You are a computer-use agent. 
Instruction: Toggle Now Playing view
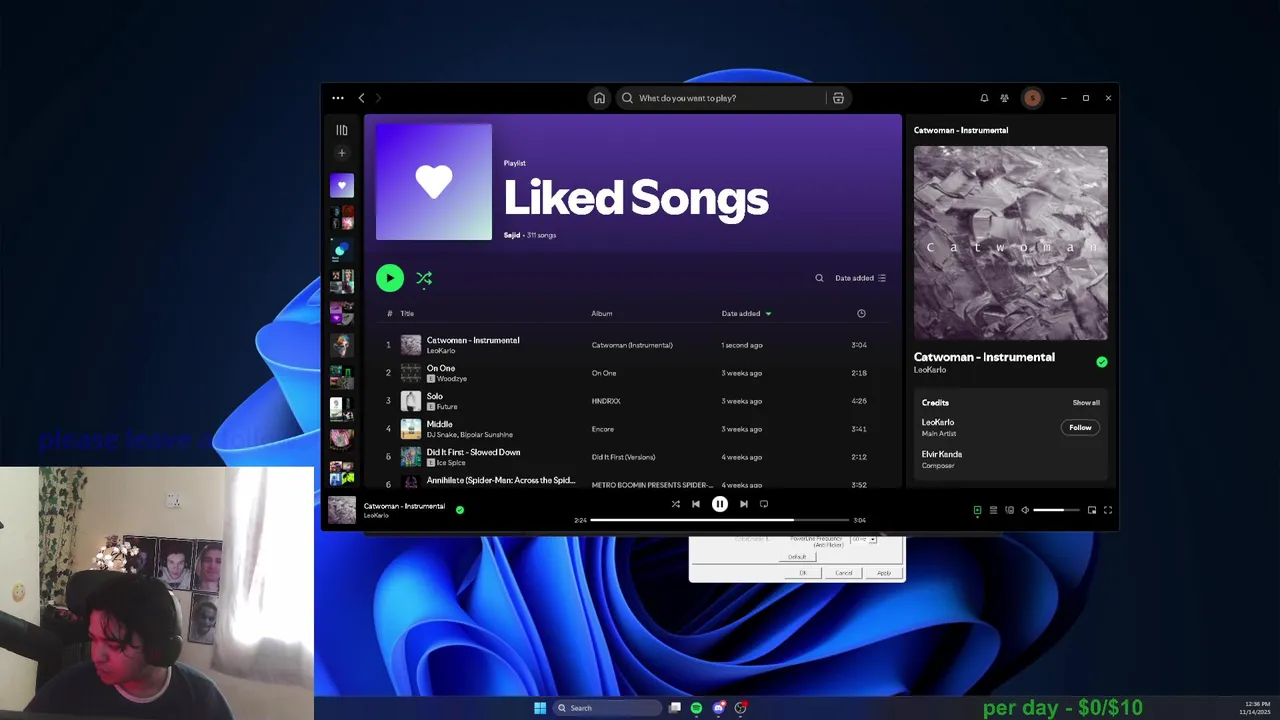click(977, 510)
